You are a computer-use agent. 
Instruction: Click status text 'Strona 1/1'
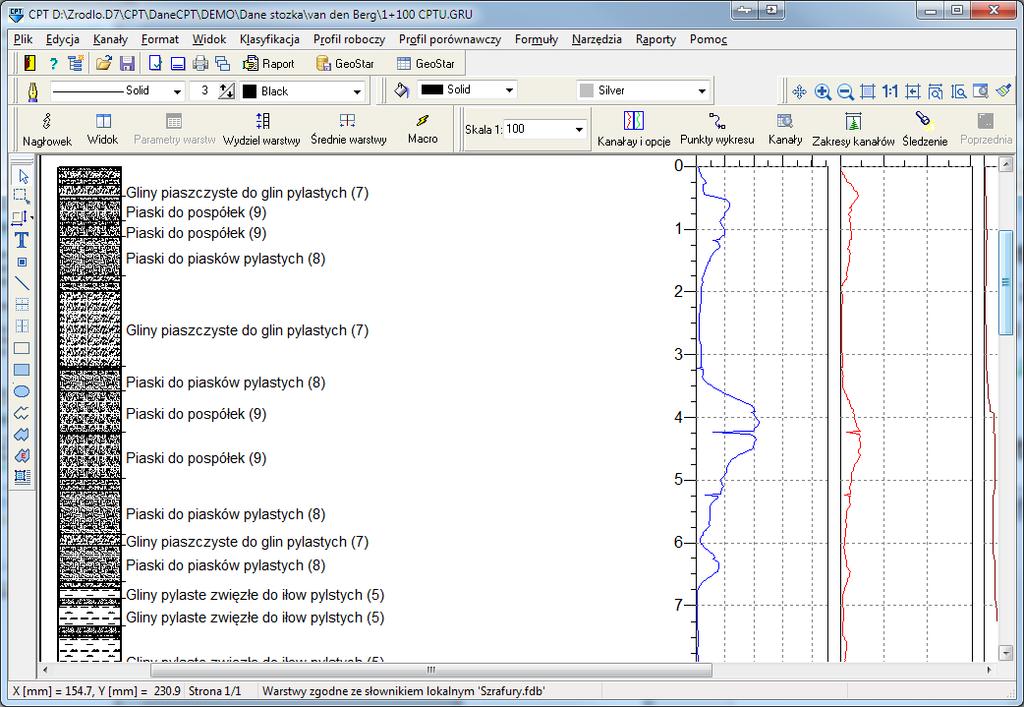215,691
